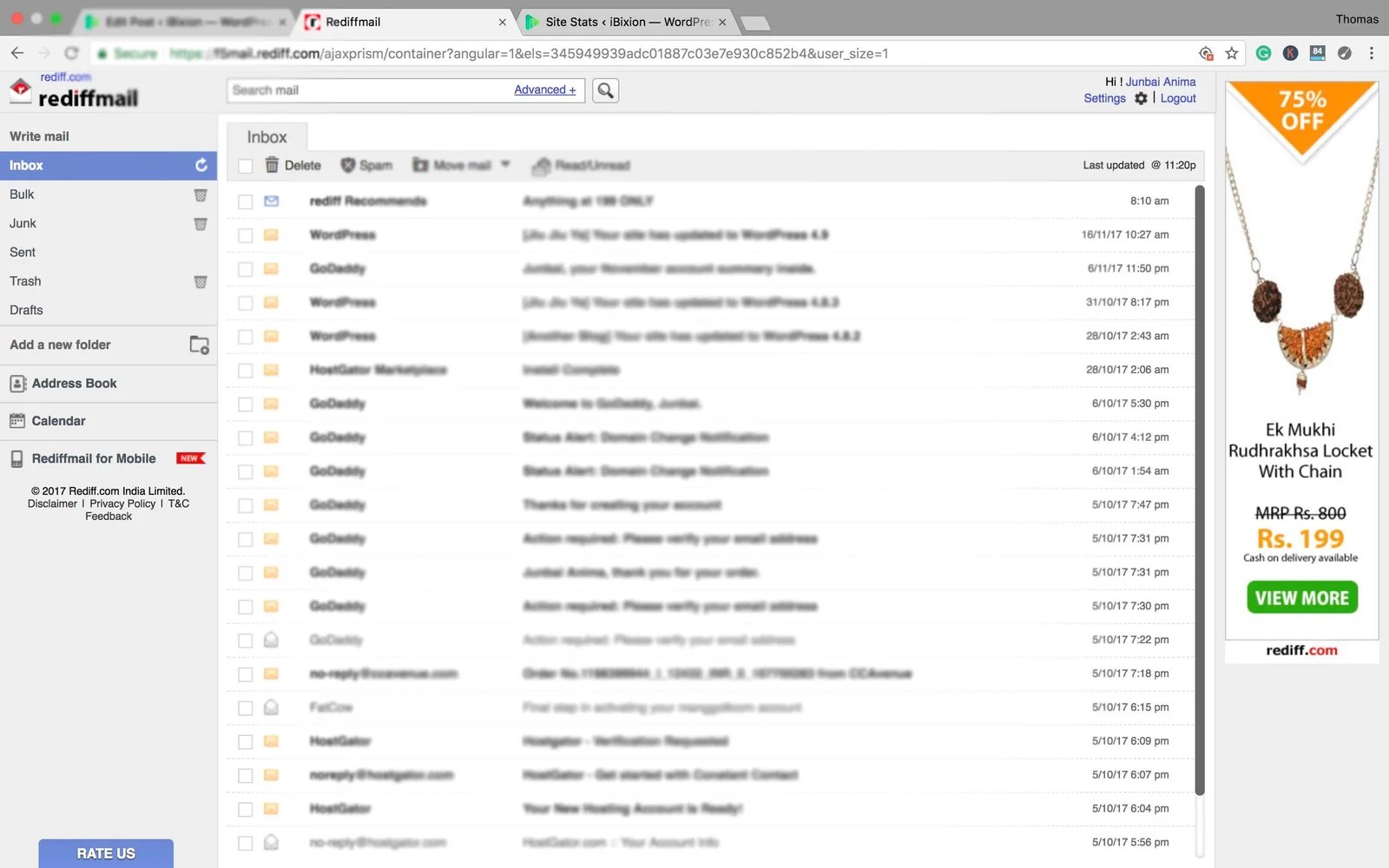1389x868 pixels.
Task: Click the envelope icon of the 5/10/17 6:04 pm mail
Action: [271, 809]
